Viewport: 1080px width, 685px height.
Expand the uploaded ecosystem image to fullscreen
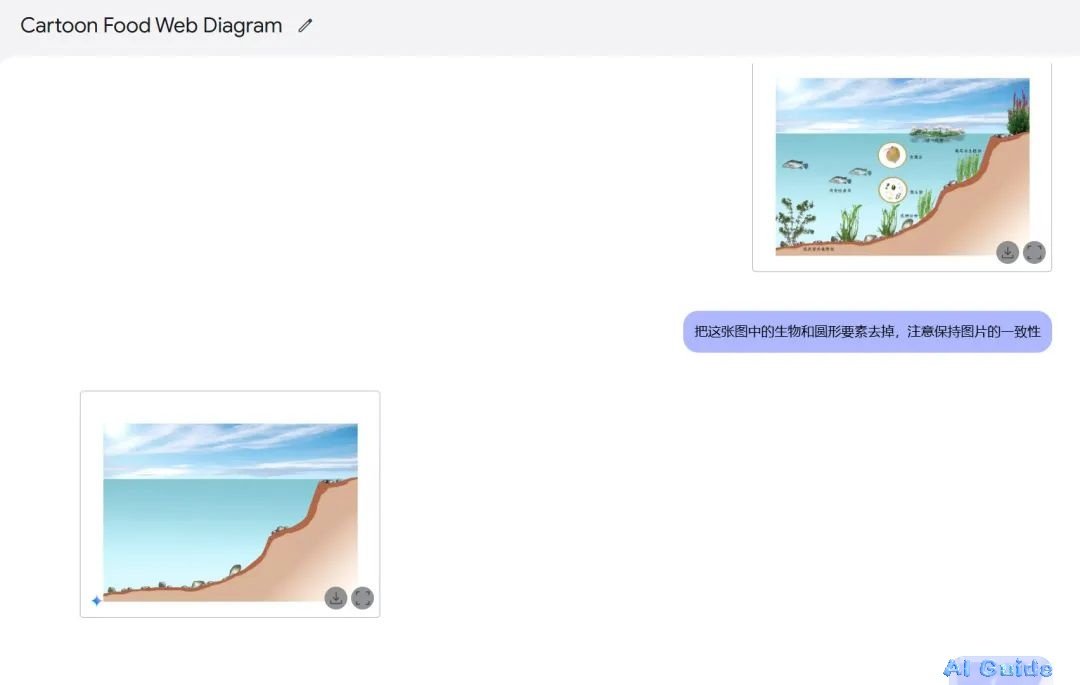point(1034,253)
